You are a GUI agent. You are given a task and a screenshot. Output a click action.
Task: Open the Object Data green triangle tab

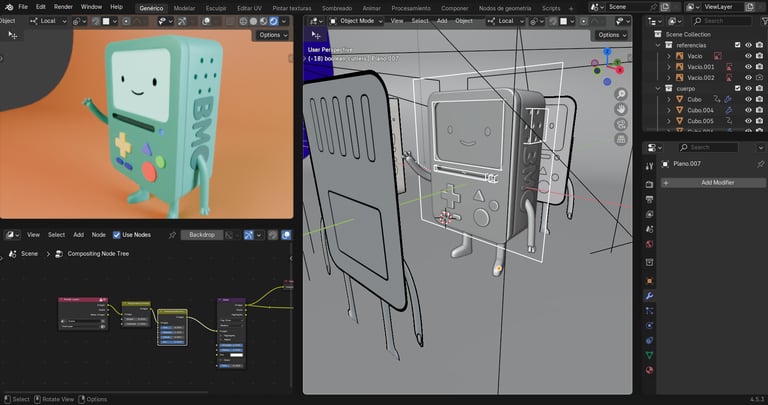click(x=649, y=355)
